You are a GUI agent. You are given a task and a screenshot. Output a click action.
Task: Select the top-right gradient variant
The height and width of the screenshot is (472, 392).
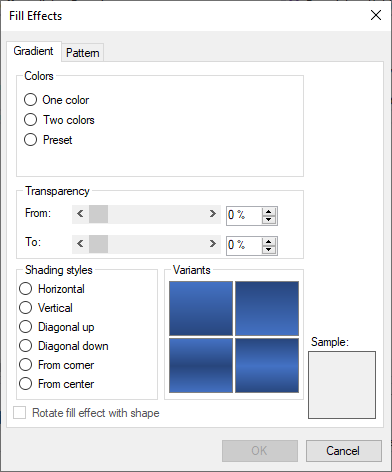click(x=267, y=308)
